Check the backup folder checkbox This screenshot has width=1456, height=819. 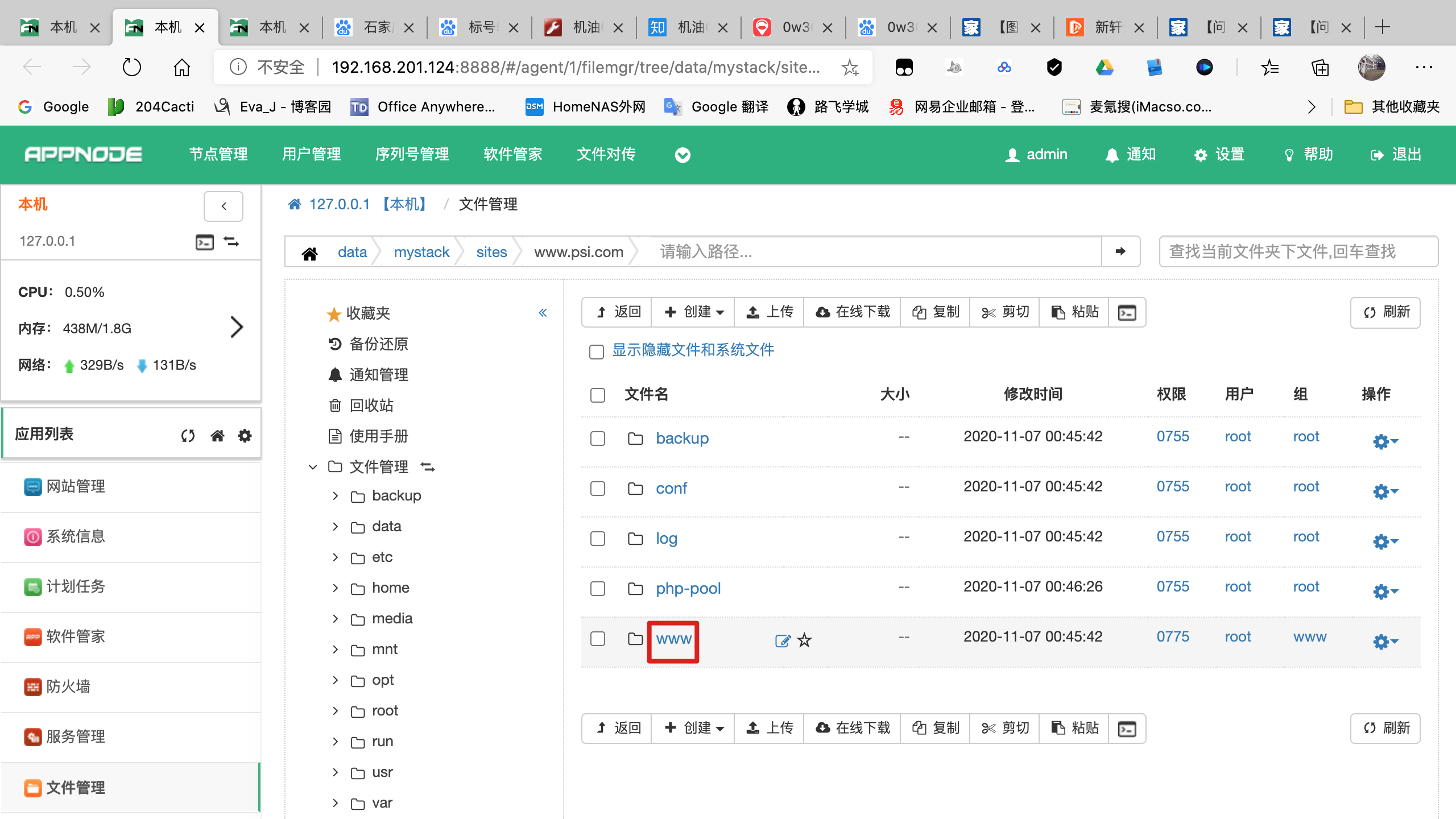coord(597,438)
